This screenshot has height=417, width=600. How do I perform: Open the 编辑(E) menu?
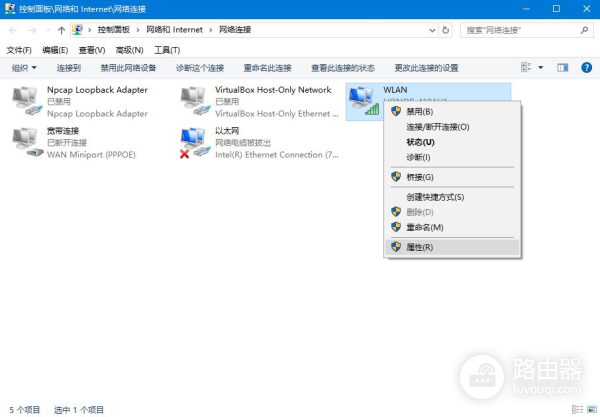pyautogui.click(x=55, y=50)
